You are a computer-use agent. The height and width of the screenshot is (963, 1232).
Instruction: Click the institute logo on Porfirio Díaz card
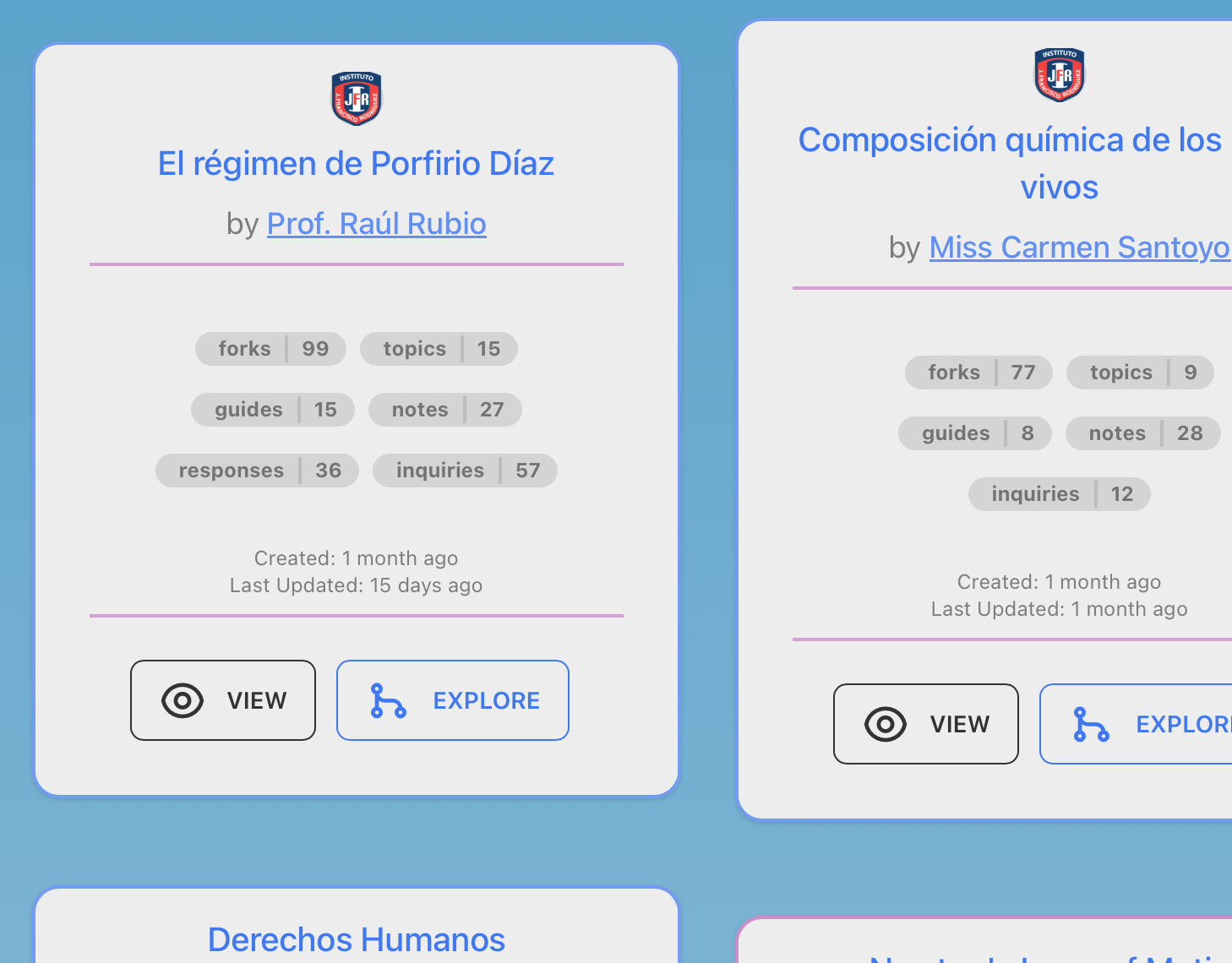coord(356,98)
